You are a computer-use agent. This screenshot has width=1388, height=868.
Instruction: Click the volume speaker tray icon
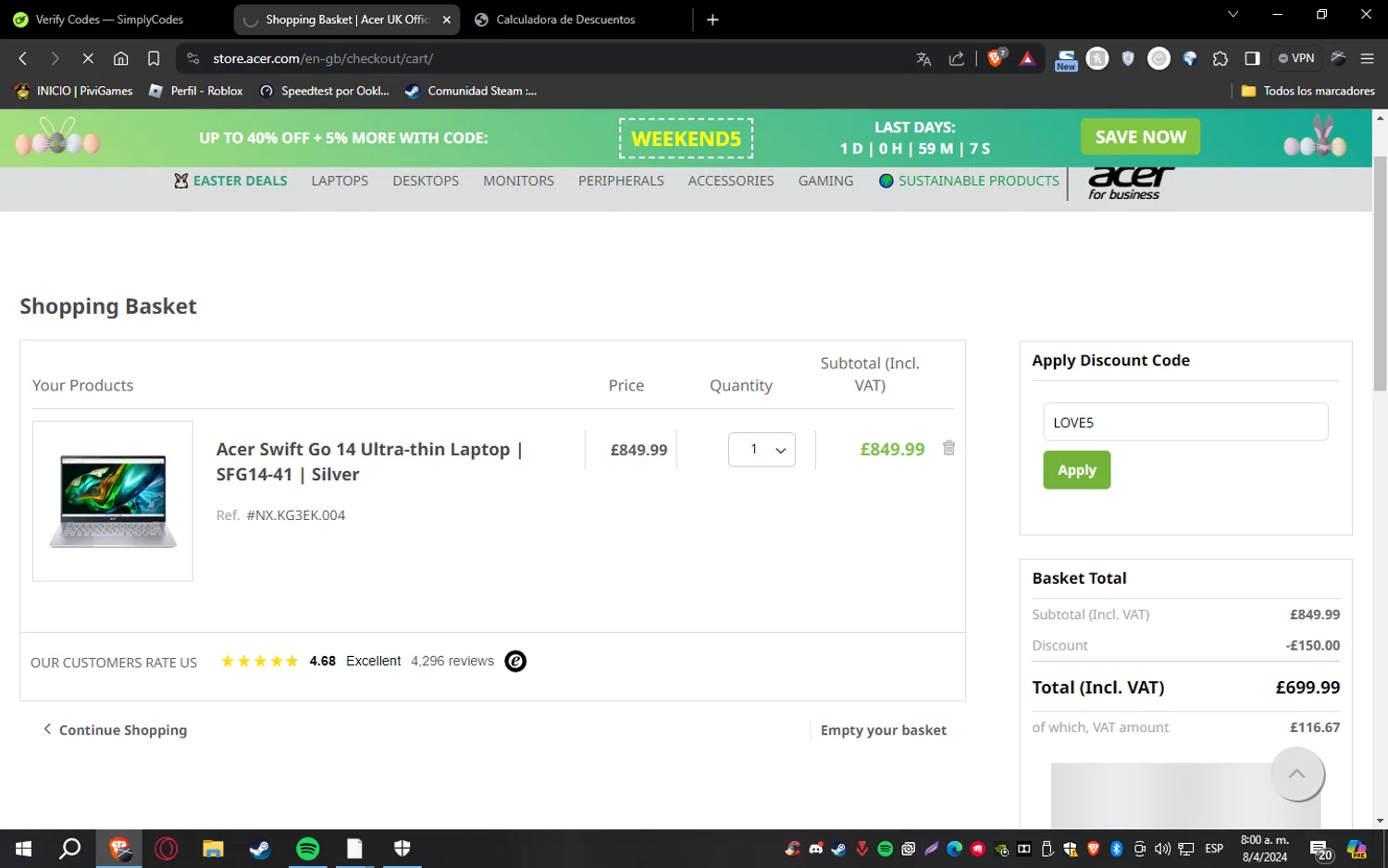tap(1162, 849)
